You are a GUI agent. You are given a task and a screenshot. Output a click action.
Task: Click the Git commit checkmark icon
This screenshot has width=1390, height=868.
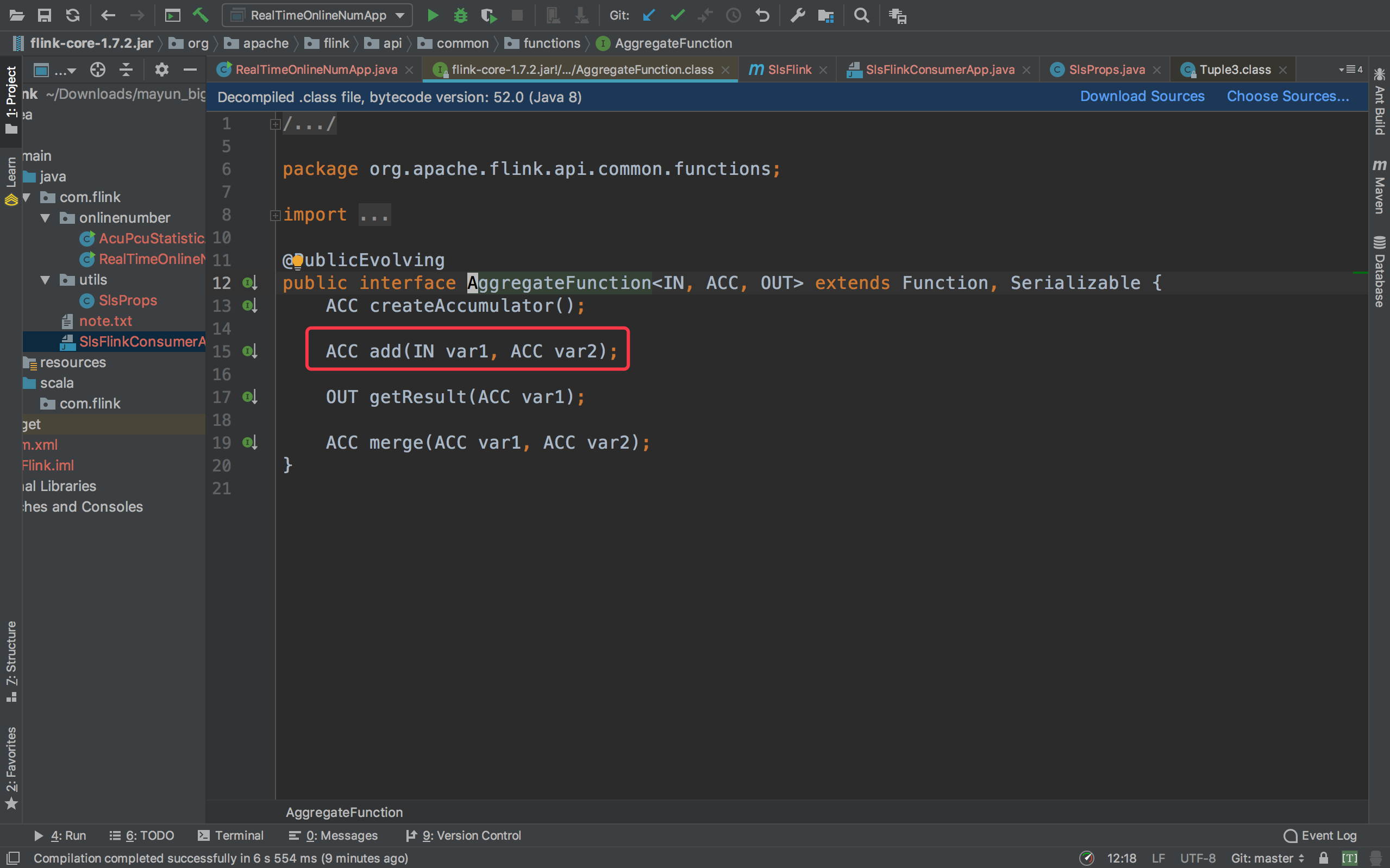[x=678, y=16]
